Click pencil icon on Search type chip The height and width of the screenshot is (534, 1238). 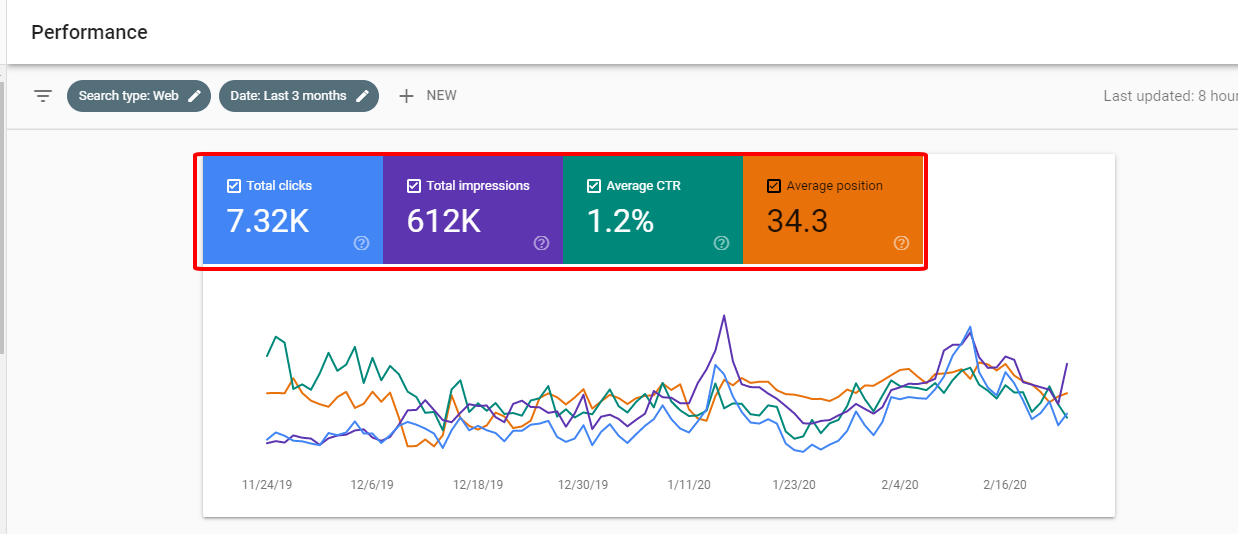click(x=195, y=96)
